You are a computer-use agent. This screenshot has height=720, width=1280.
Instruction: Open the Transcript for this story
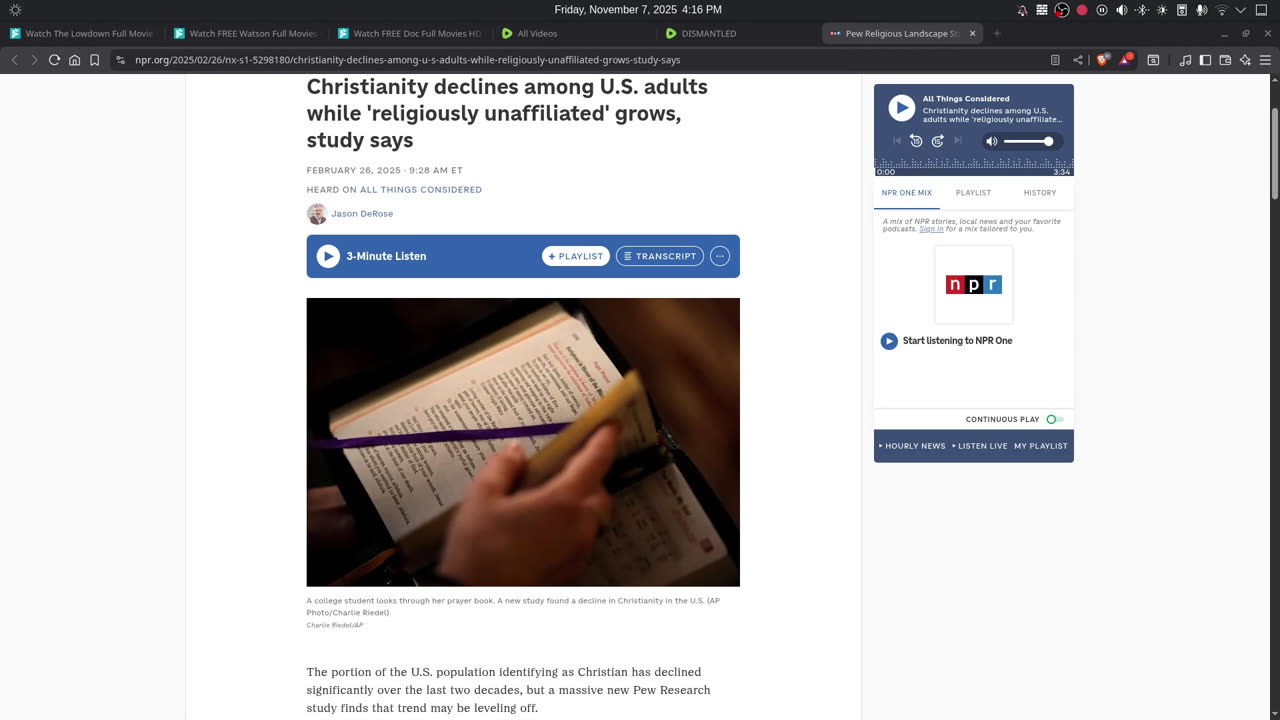point(660,256)
